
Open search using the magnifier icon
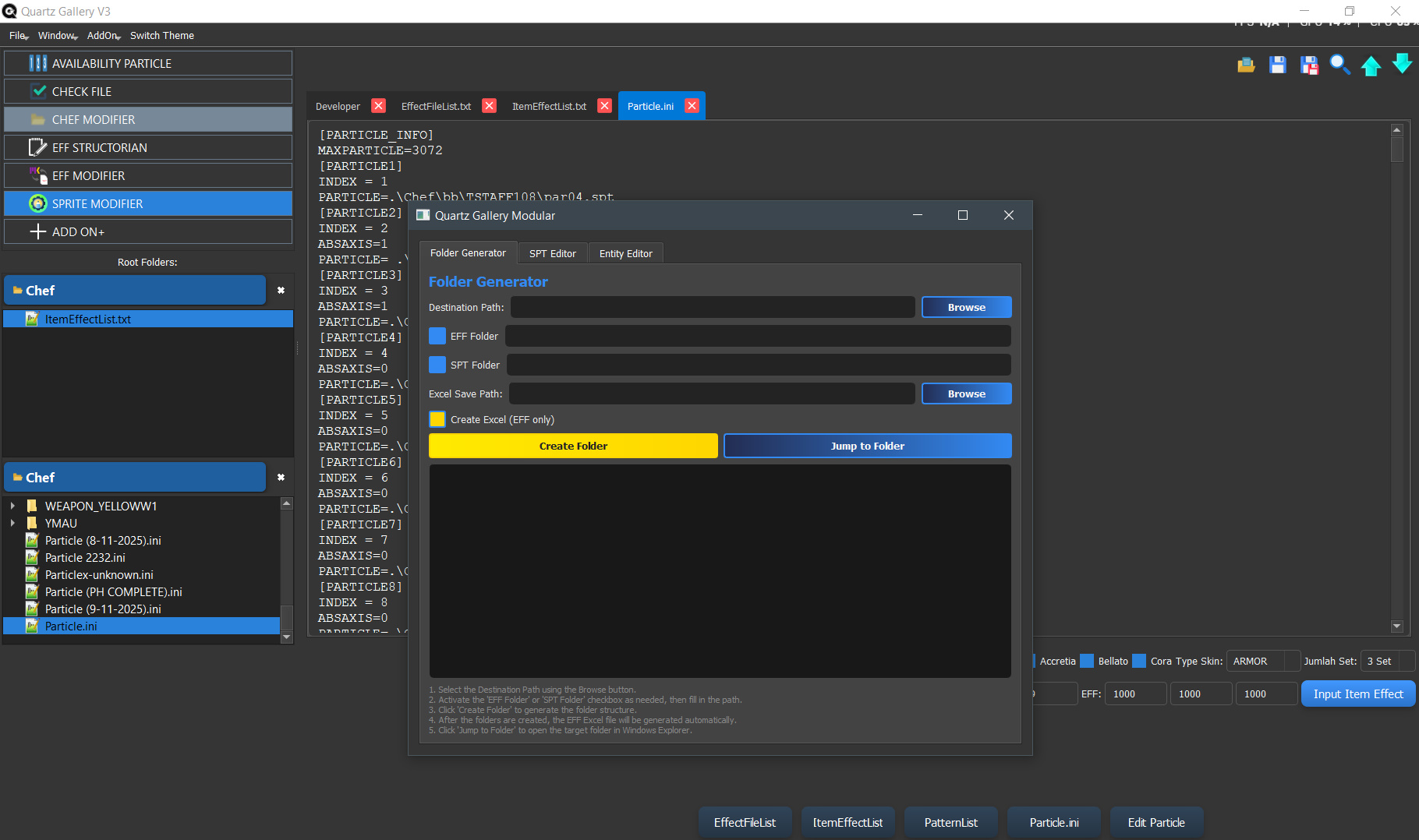1340,65
